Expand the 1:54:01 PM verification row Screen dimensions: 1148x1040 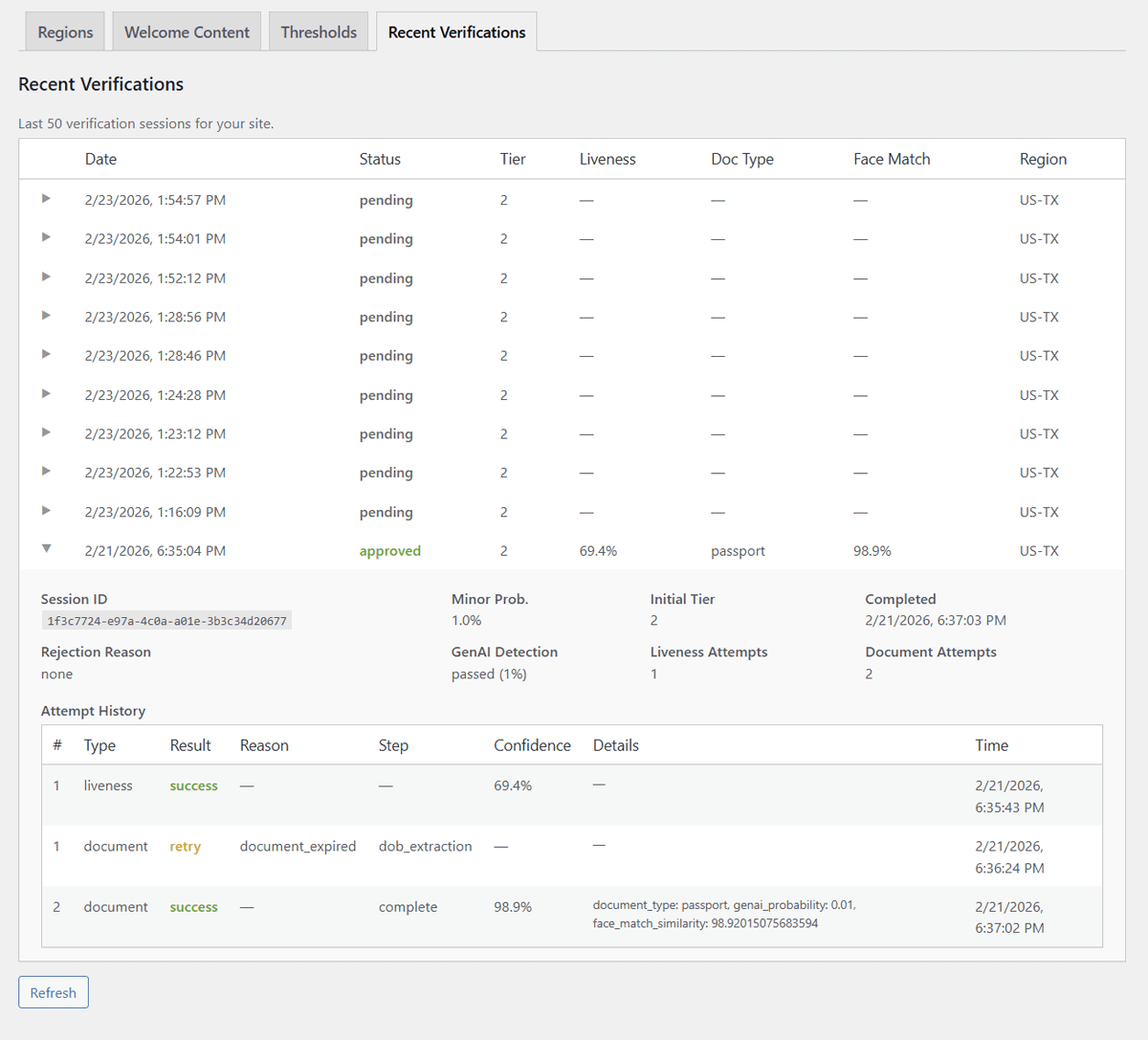pos(46,237)
